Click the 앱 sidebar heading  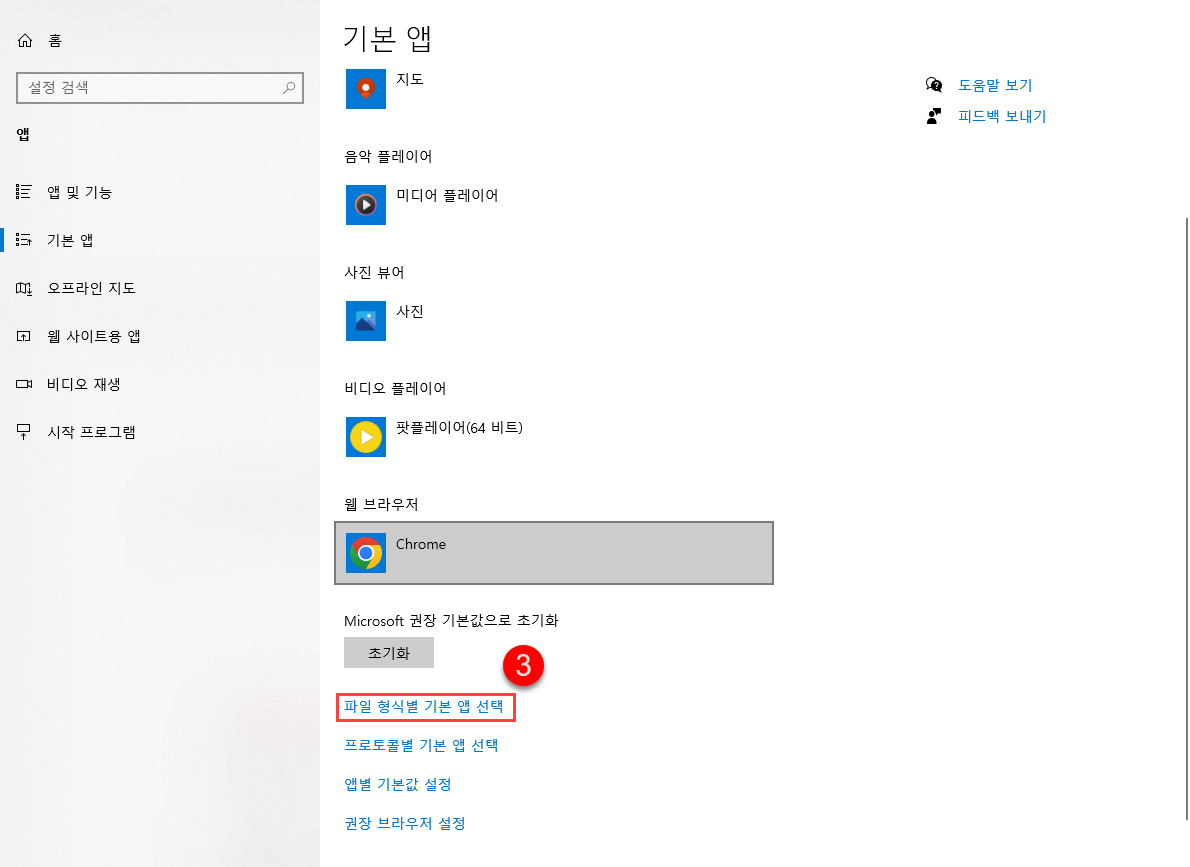[x=24, y=134]
